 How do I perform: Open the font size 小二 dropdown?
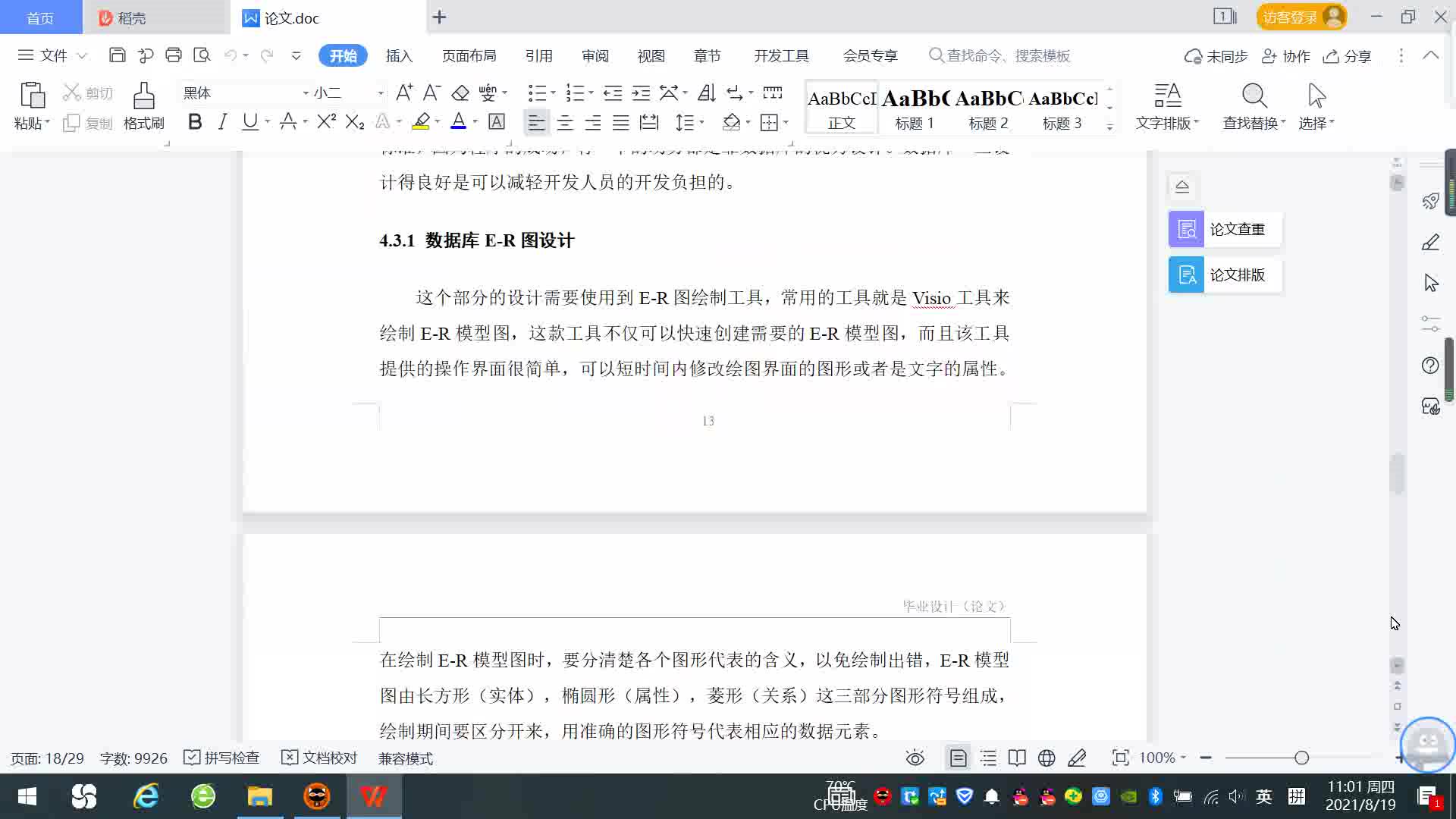pyautogui.click(x=381, y=93)
